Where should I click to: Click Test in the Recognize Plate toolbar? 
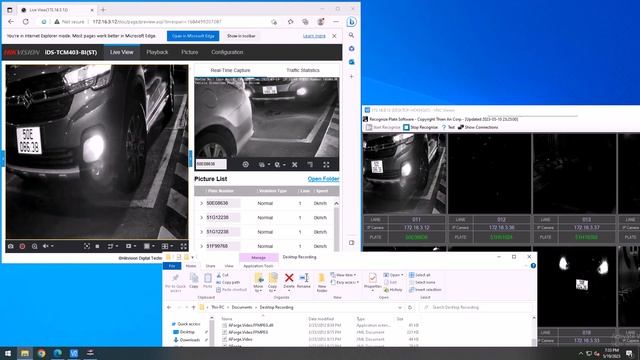pos(448,127)
